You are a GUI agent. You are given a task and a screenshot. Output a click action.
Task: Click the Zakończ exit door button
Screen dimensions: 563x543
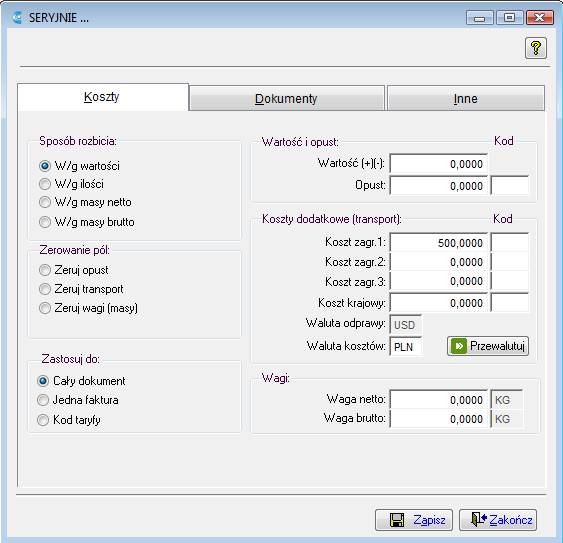pyautogui.click(x=498, y=520)
